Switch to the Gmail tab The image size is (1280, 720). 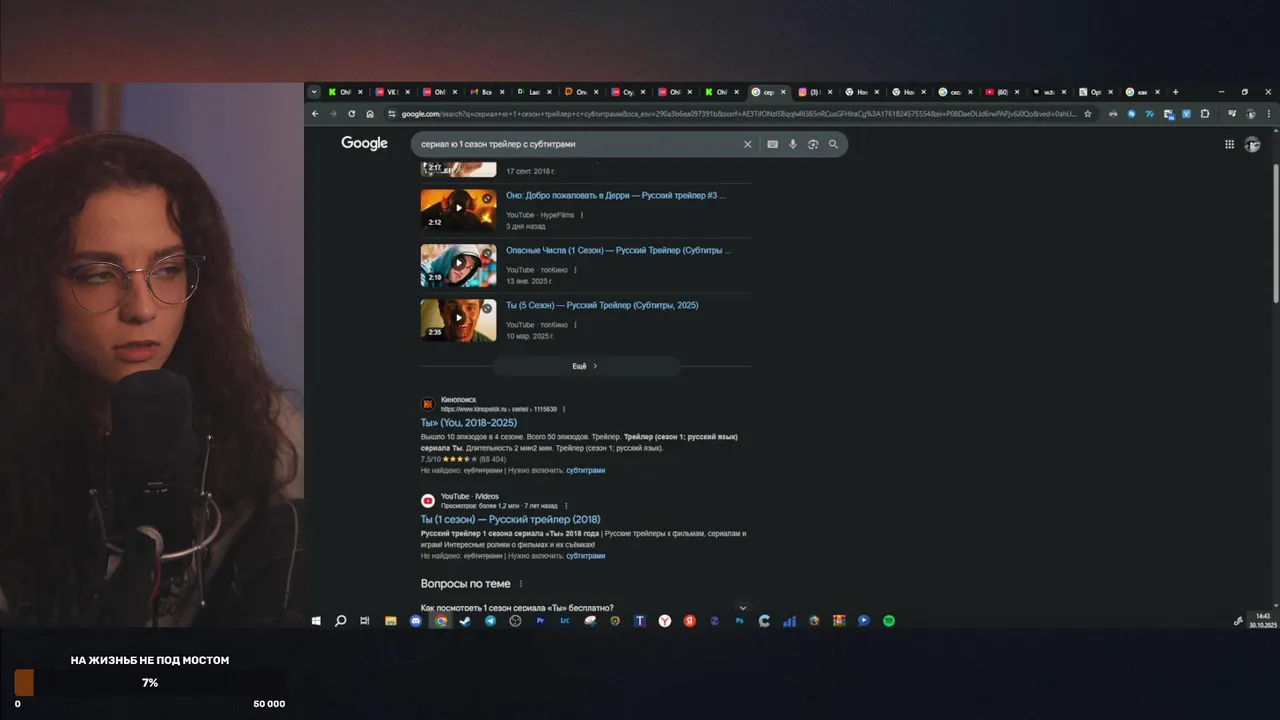tap(487, 92)
